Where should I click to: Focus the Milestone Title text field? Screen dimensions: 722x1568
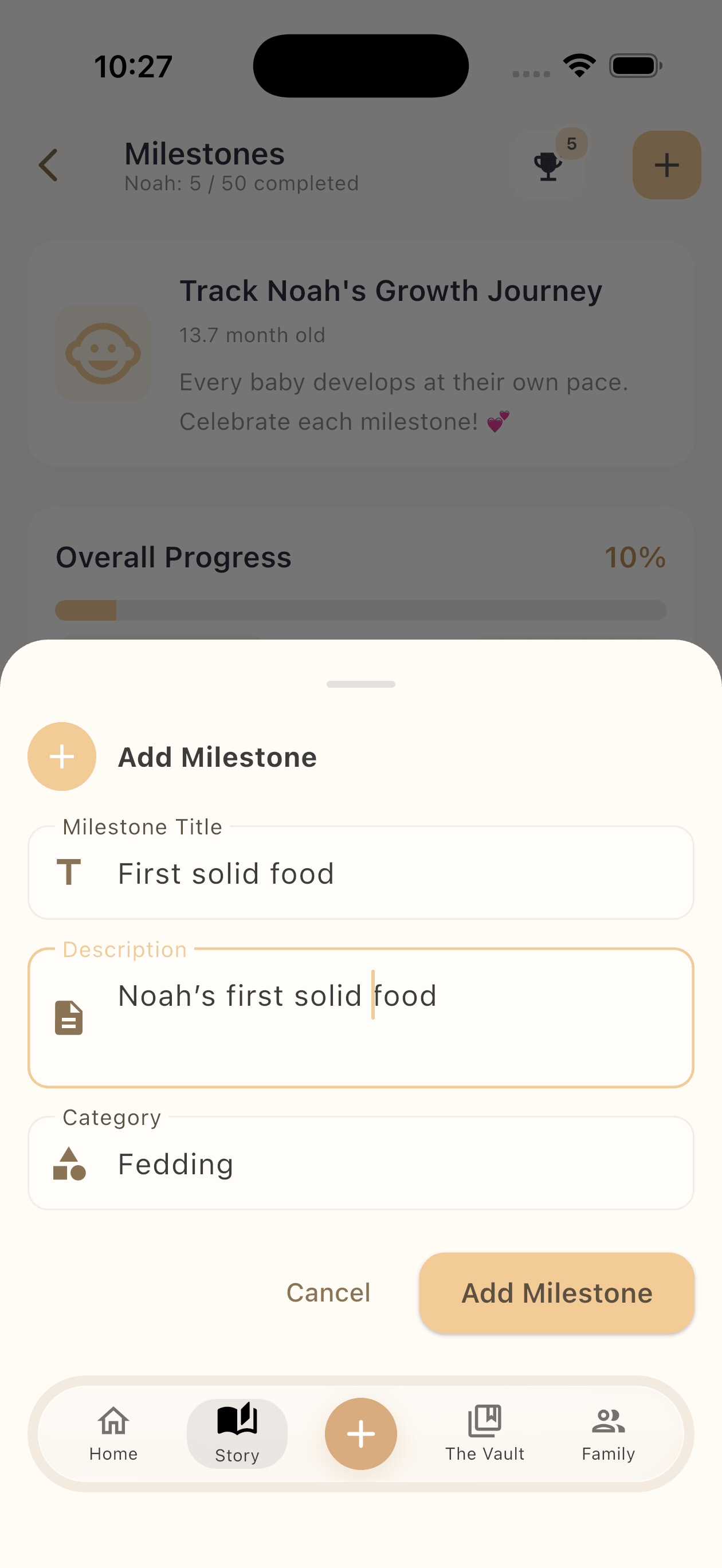[x=361, y=872]
